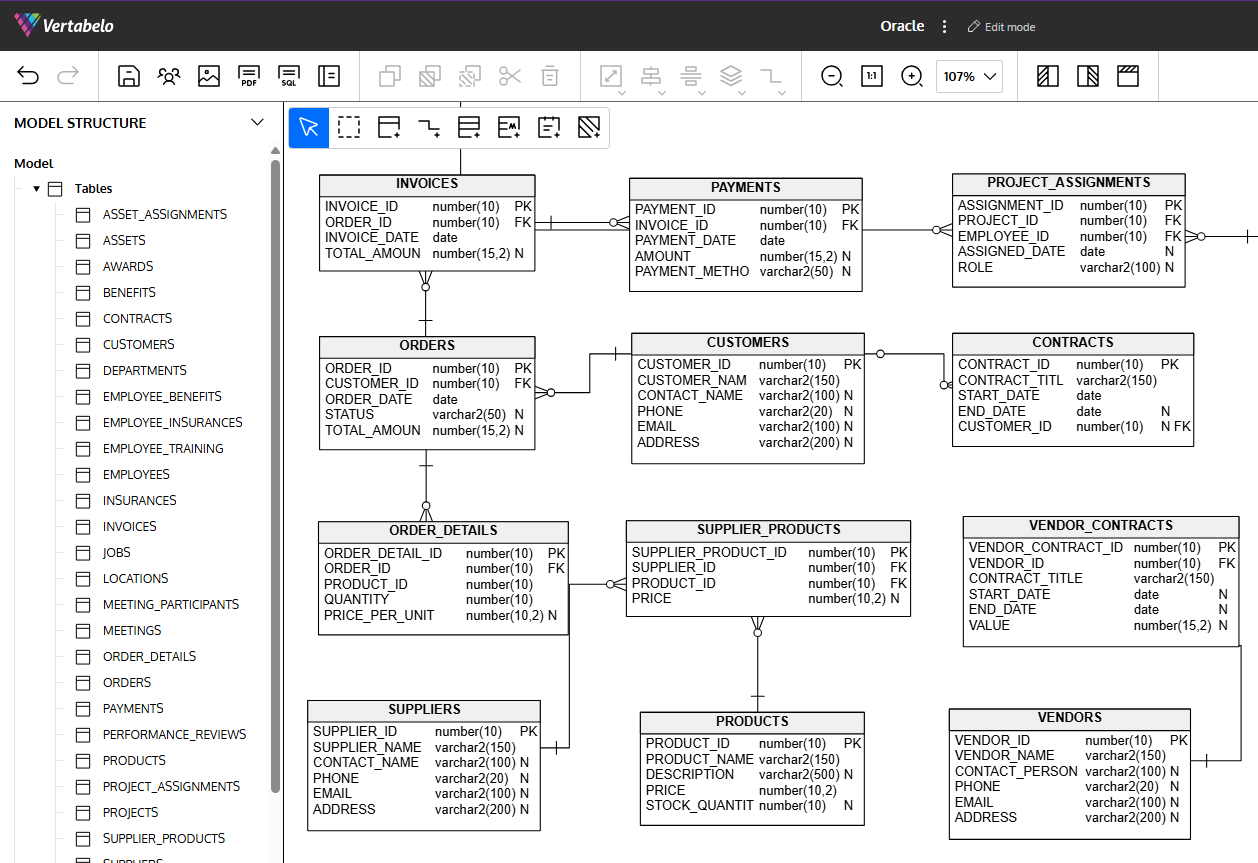Image resolution: width=1258 pixels, height=863 pixels.
Task: Open horizontal align options icon
Action: [651, 76]
